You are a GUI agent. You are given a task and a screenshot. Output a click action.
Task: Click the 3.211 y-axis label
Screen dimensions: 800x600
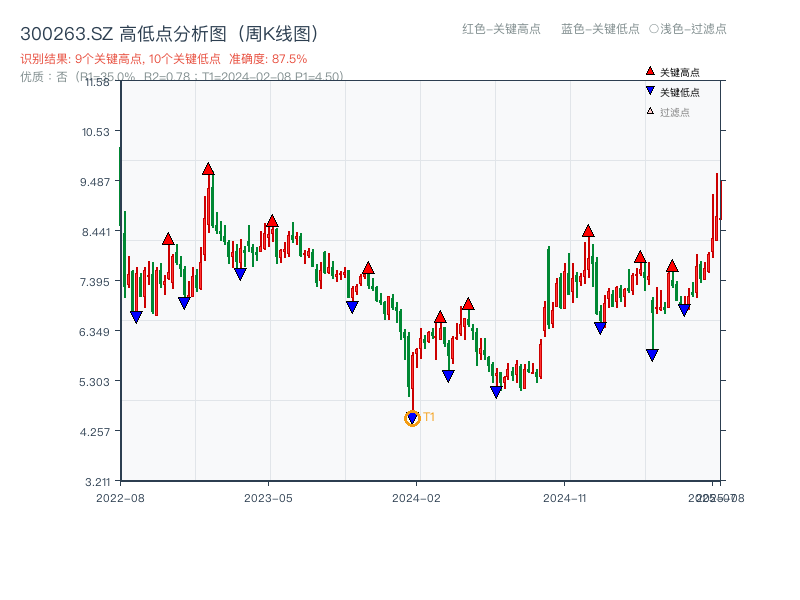coord(97,482)
